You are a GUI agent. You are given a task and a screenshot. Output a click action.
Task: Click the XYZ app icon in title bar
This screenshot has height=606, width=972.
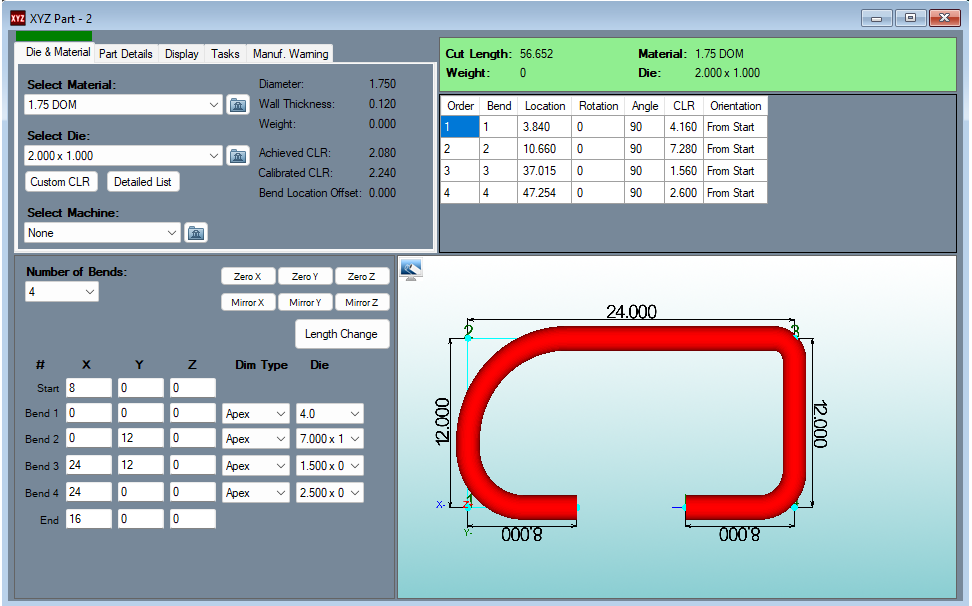[18, 18]
